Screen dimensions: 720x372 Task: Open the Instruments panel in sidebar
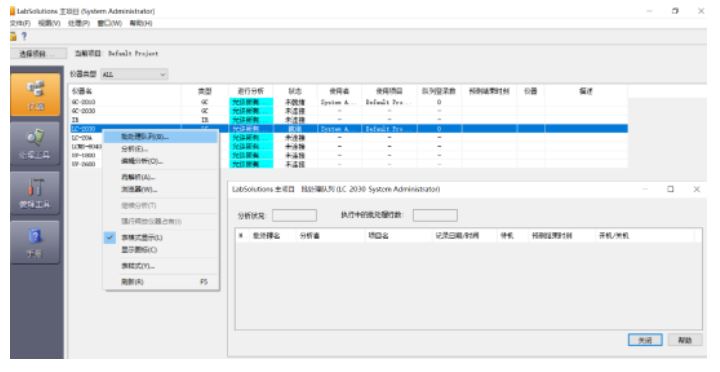(35, 95)
